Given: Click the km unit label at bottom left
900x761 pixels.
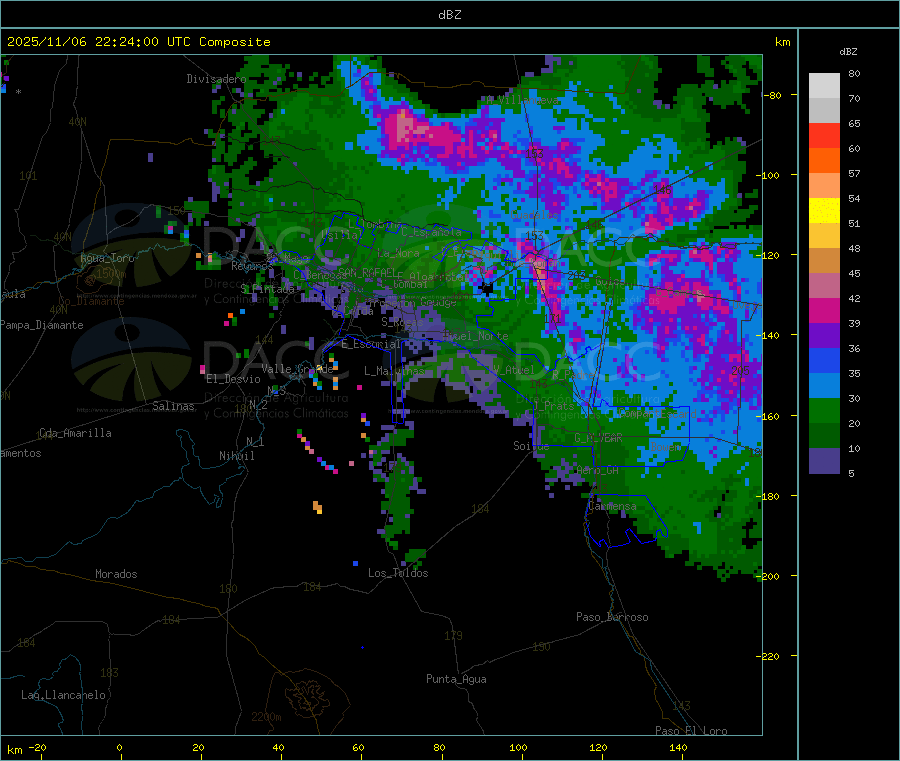Looking at the screenshot, I should (x=14, y=750).
